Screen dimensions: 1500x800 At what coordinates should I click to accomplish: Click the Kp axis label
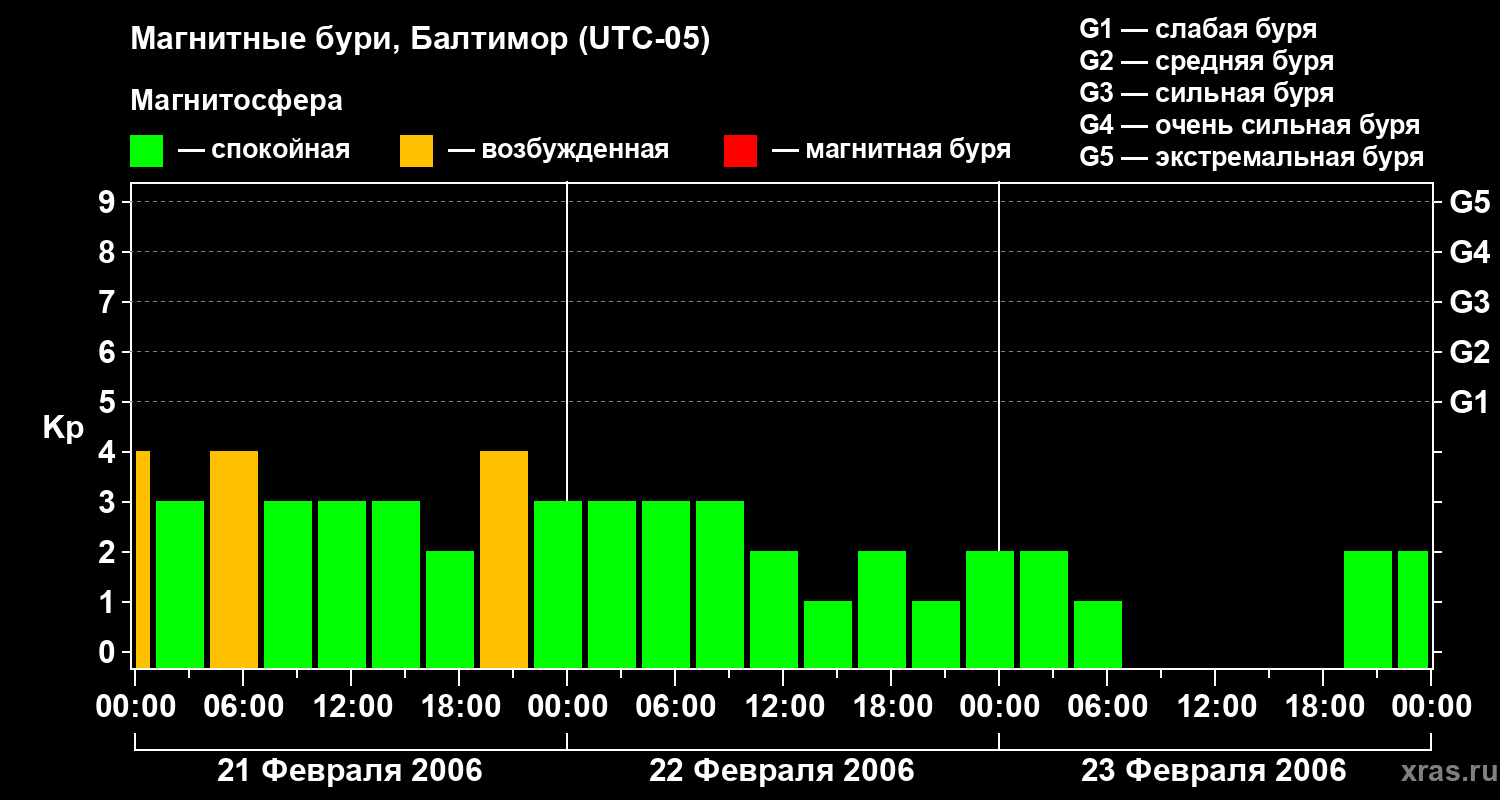(63, 428)
